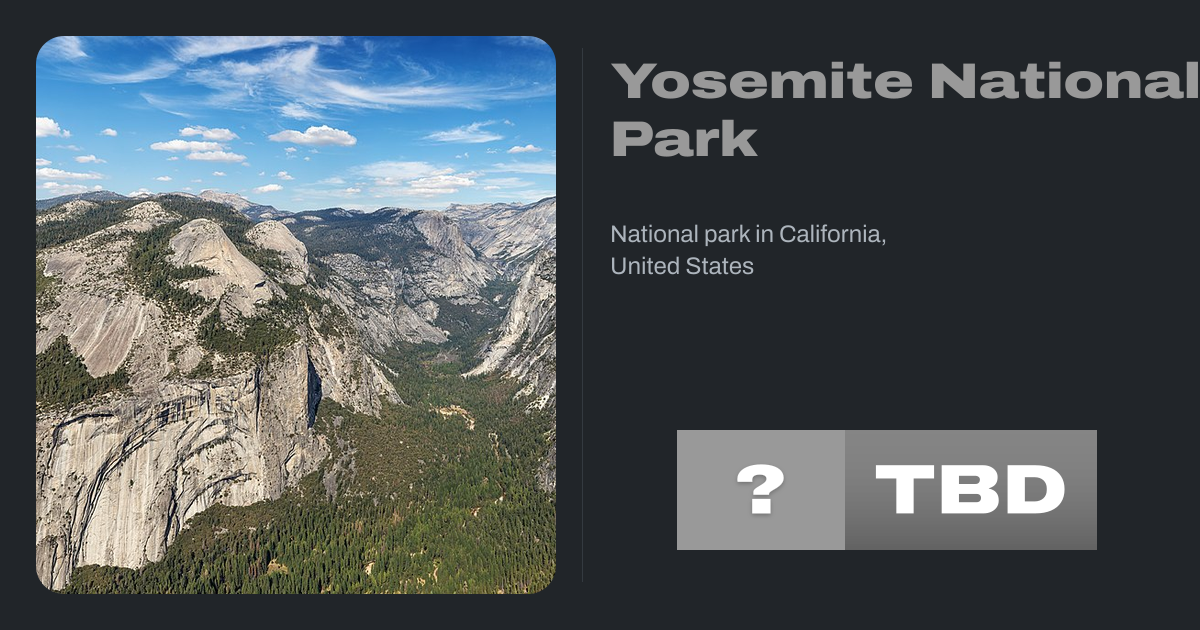Click the question mark icon
The image size is (1200, 630).
760,490
